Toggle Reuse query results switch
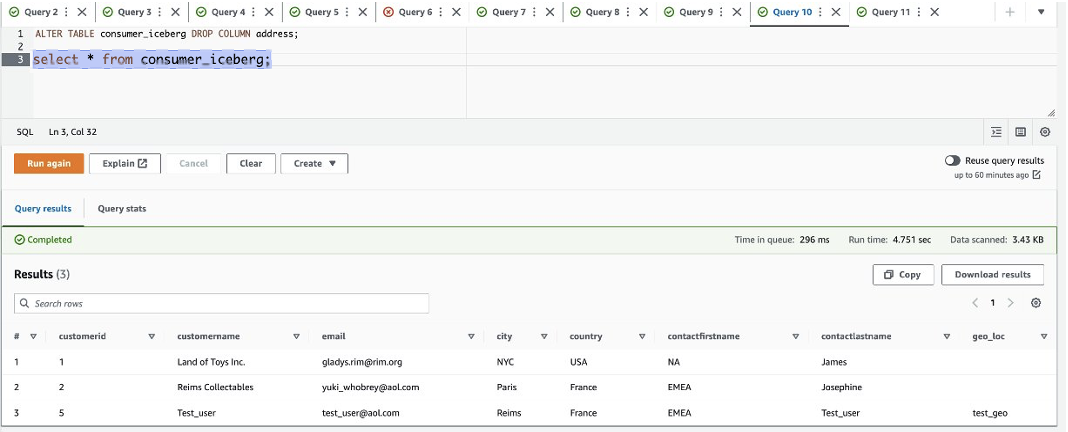 tap(952, 161)
